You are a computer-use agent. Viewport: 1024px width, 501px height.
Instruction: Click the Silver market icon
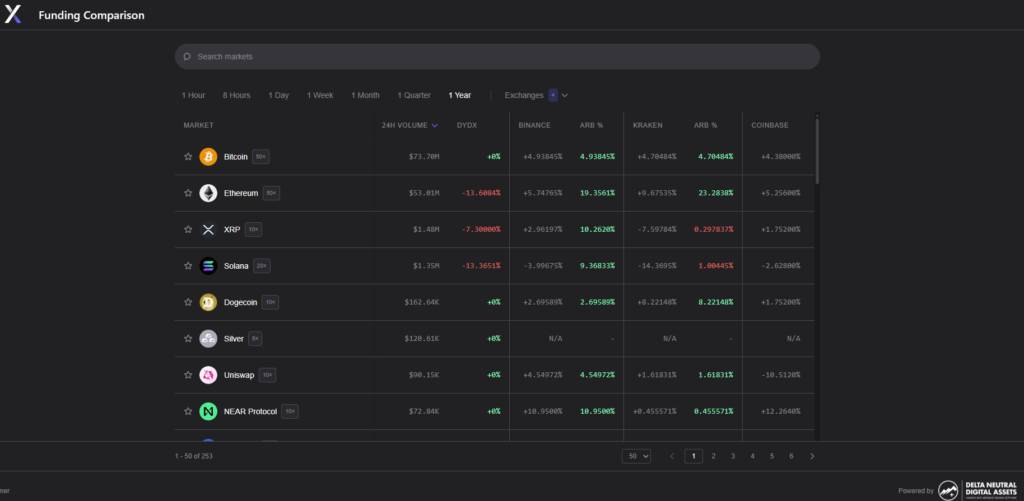pos(208,339)
